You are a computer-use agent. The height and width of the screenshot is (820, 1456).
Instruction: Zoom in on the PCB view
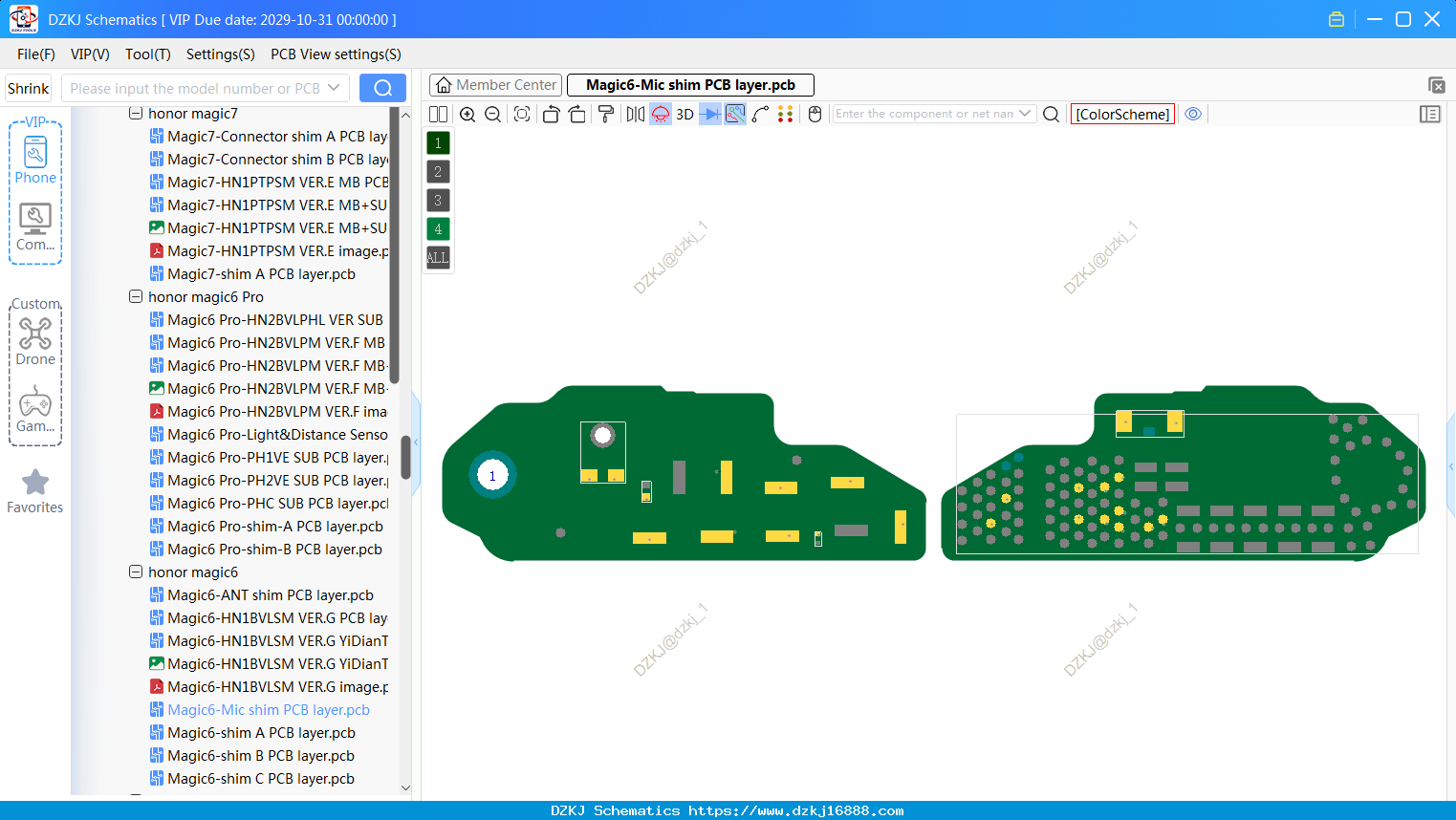point(467,115)
